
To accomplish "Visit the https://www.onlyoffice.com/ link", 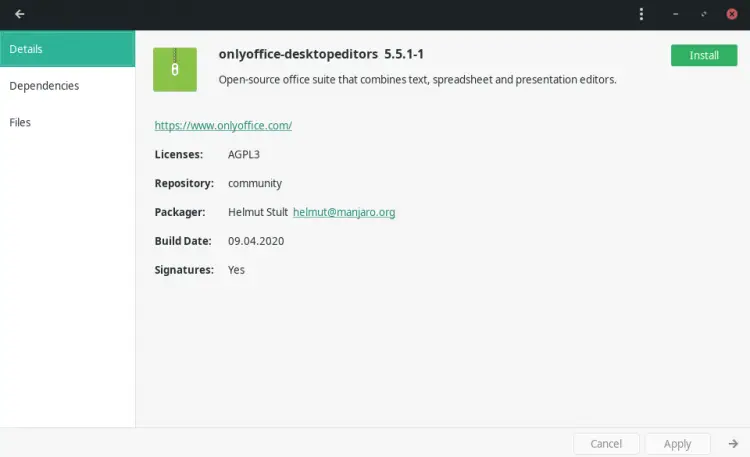I will tap(223, 126).
